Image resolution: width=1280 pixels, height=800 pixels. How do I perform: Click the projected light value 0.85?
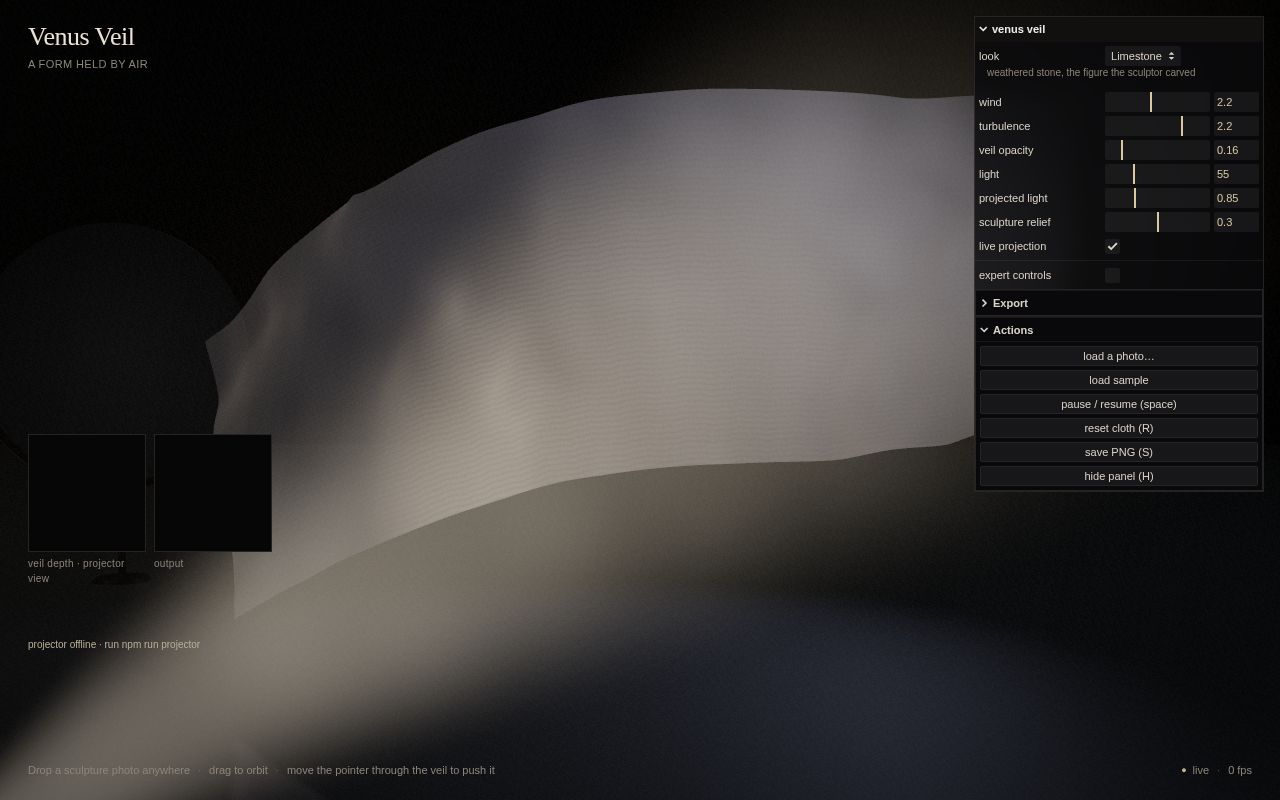tap(1236, 198)
